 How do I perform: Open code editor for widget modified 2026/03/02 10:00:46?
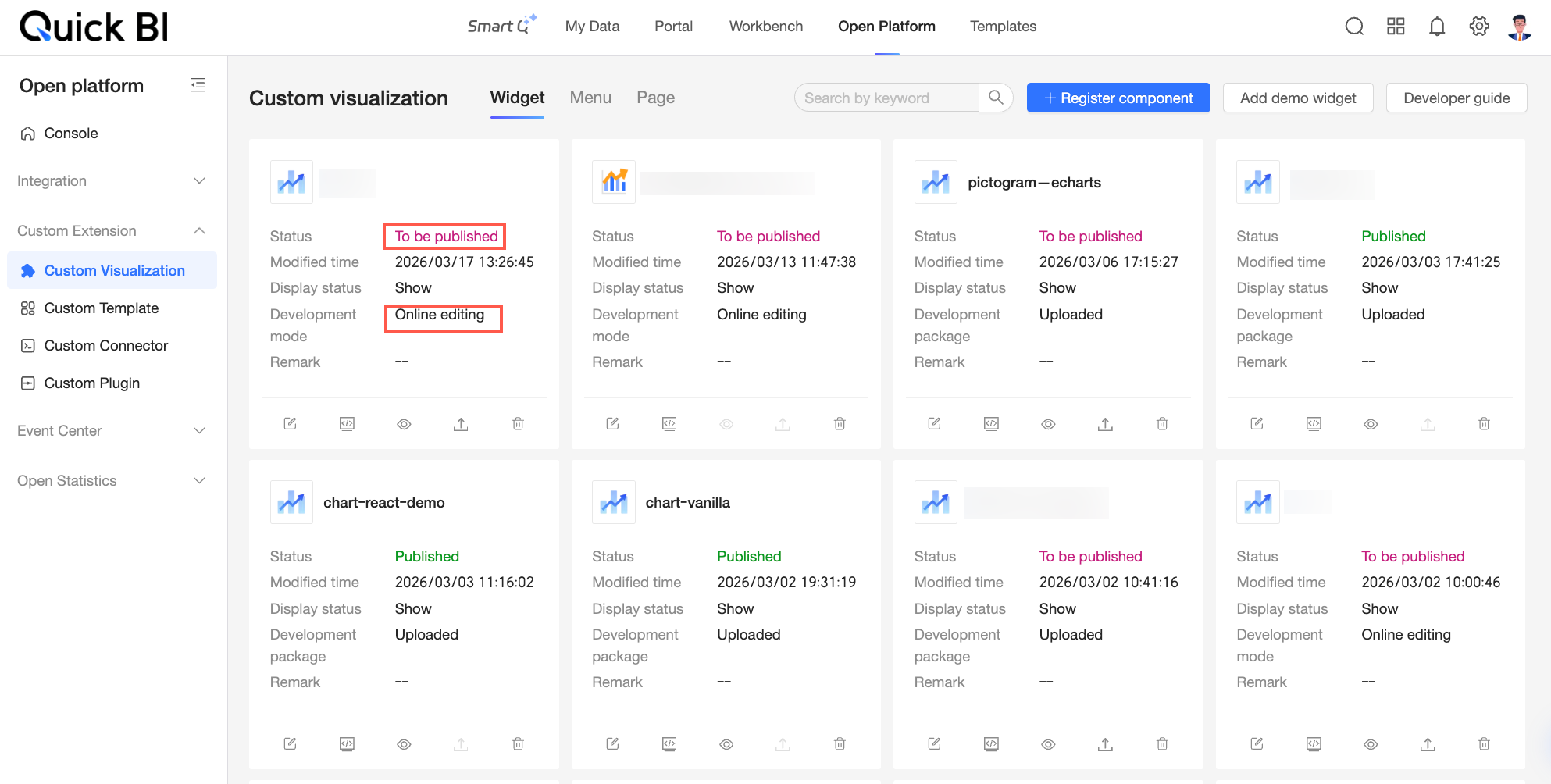pyautogui.click(x=1314, y=743)
